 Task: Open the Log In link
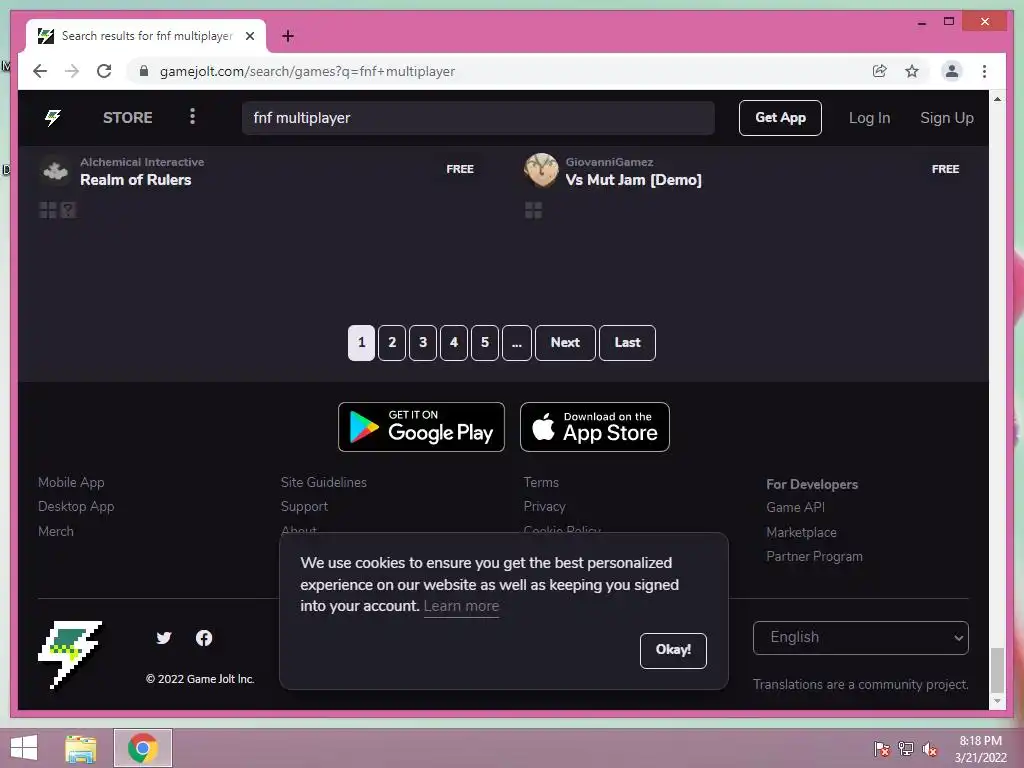click(869, 118)
